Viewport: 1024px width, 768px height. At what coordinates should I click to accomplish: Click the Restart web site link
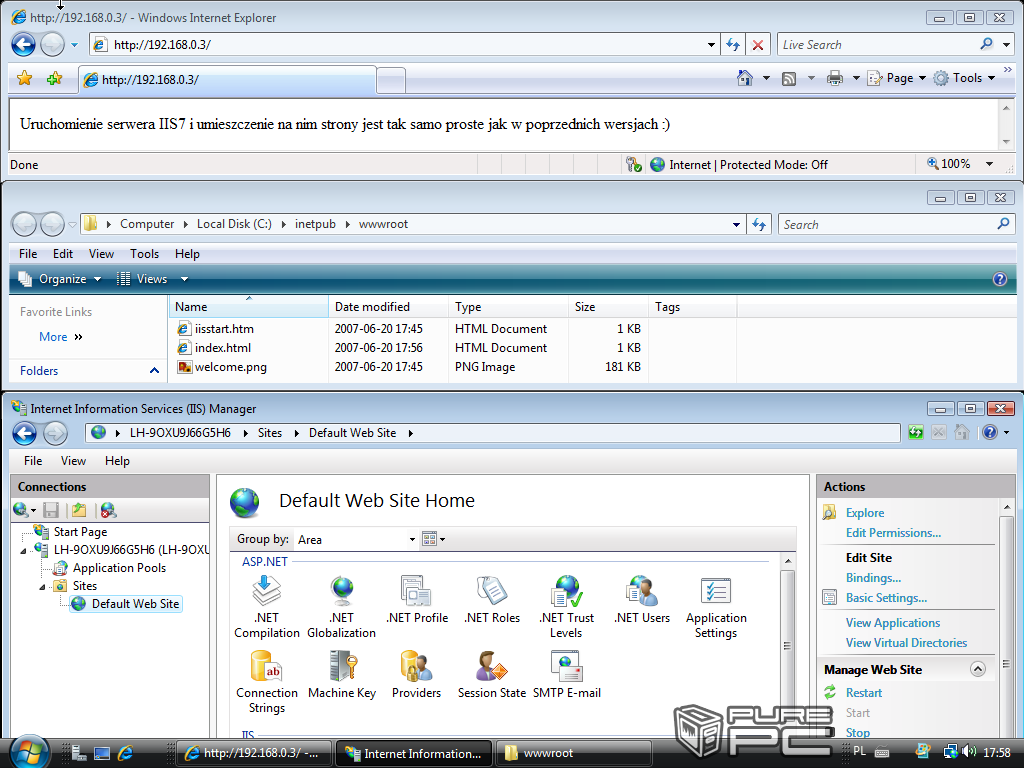[x=863, y=693]
